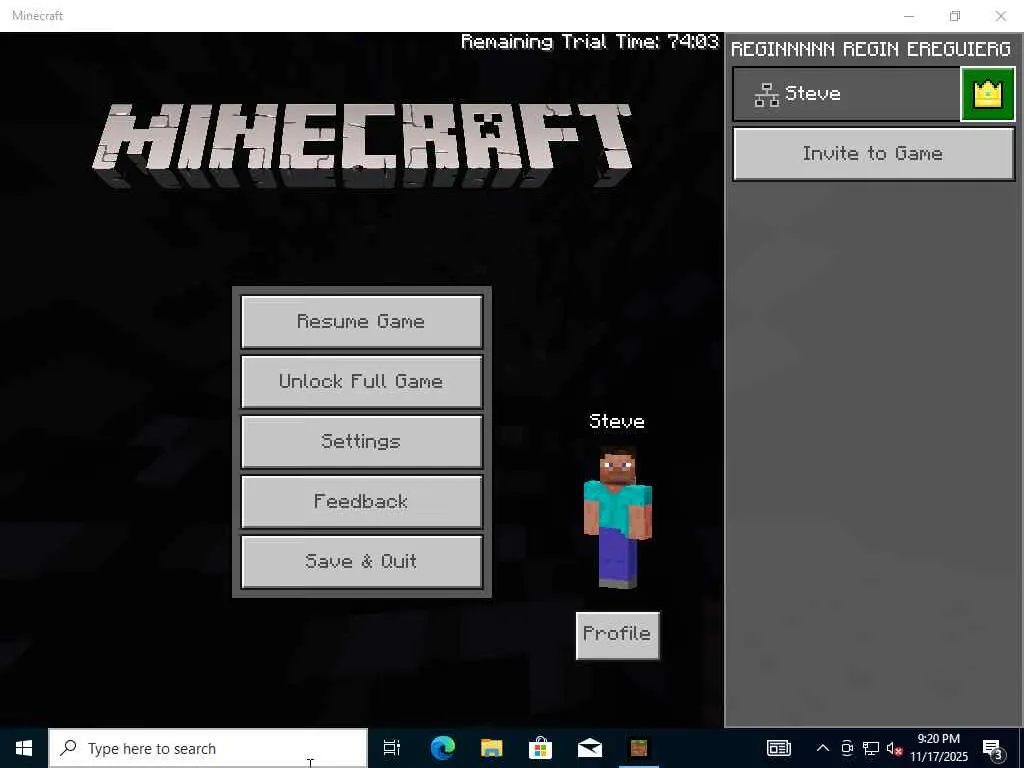This screenshot has height=768, width=1024.
Task: Click the Steve character skin model
Action: click(x=618, y=517)
